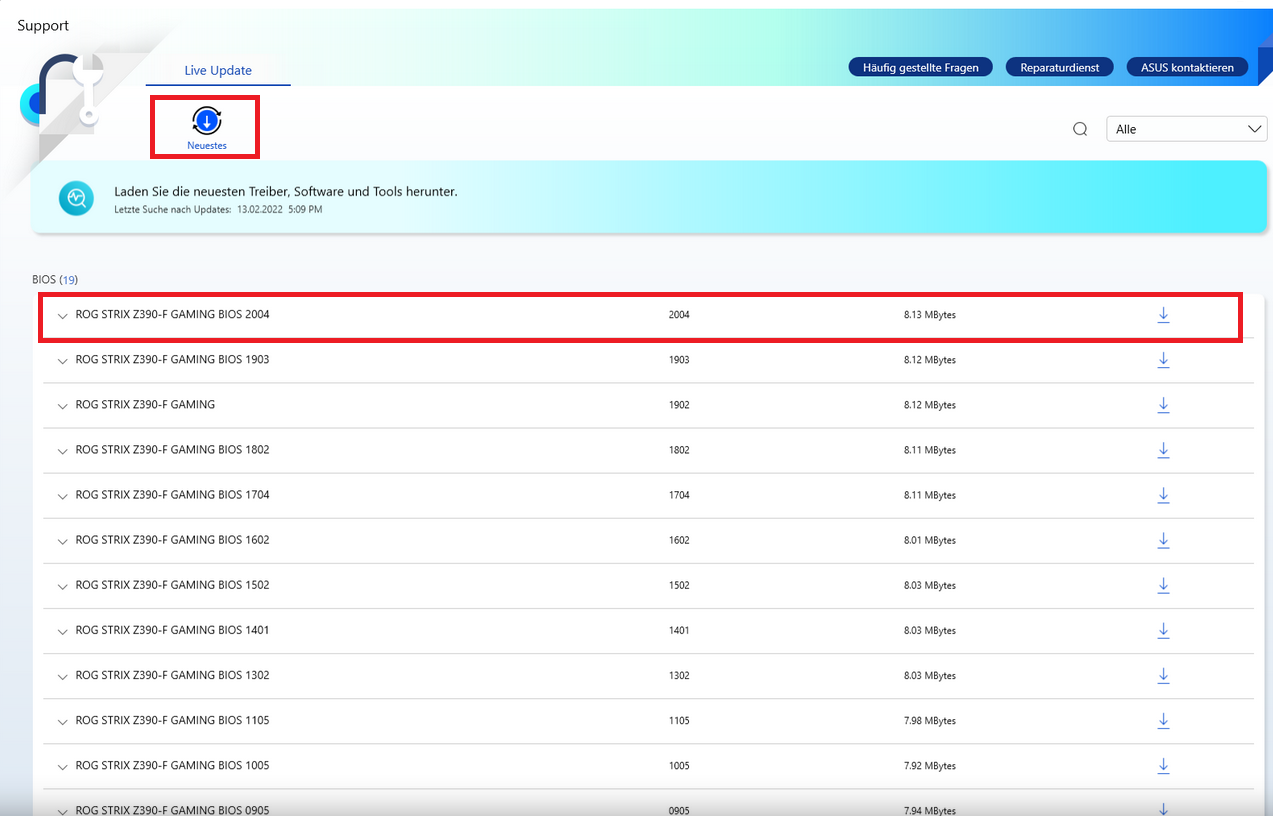1273x816 pixels.
Task: Expand the BIOS 1502 row
Action: click(63, 586)
